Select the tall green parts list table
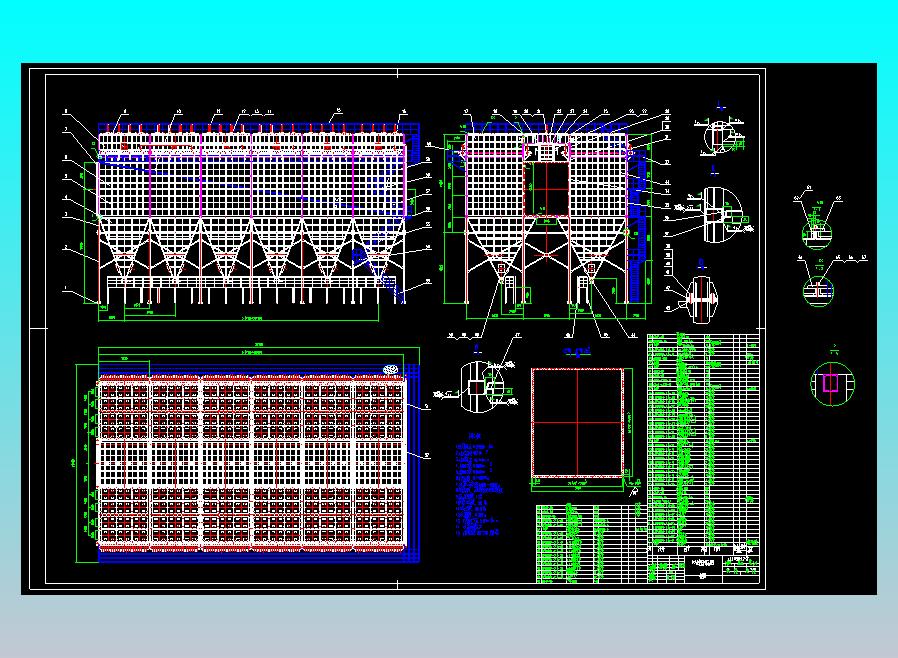Viewport: 898px width, 658px height. pos(703,439)
